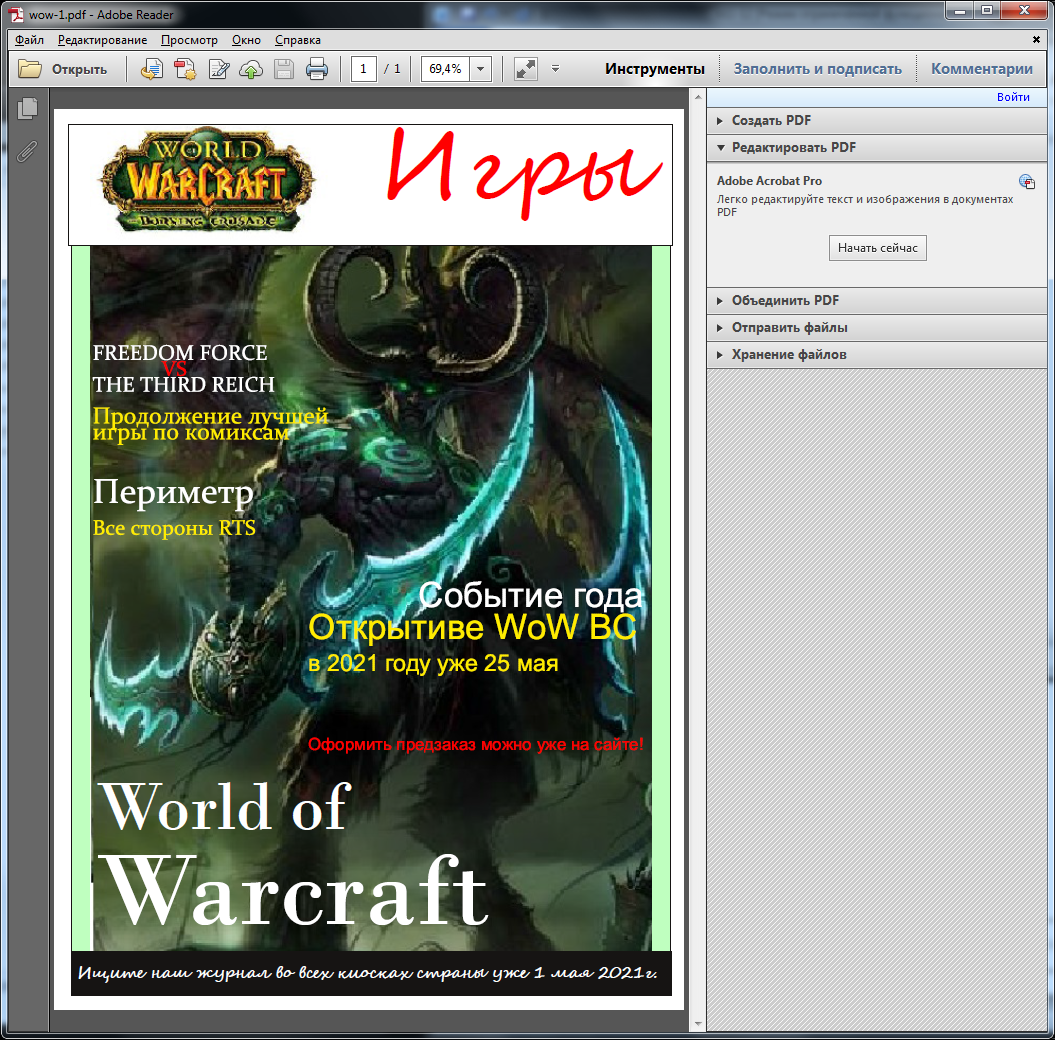Expand the Хранение файлов section
The height and width of the screenshot is (1040, 1055).
(x=877, y=355)
